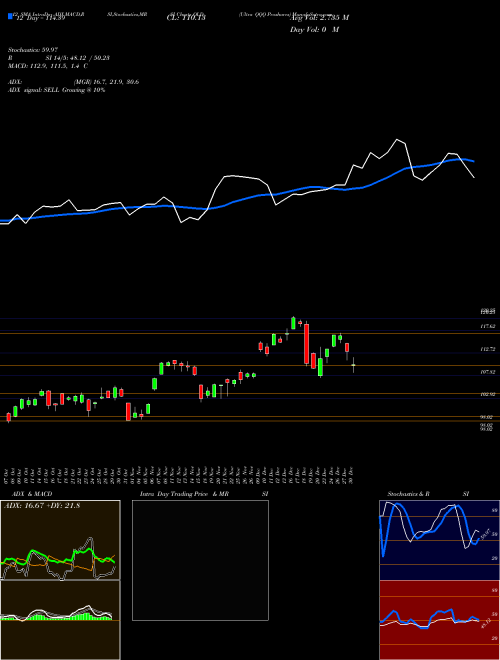Click the 'CL: 110.13' closing price label
The image size is (500, 660).
(185, 18)
